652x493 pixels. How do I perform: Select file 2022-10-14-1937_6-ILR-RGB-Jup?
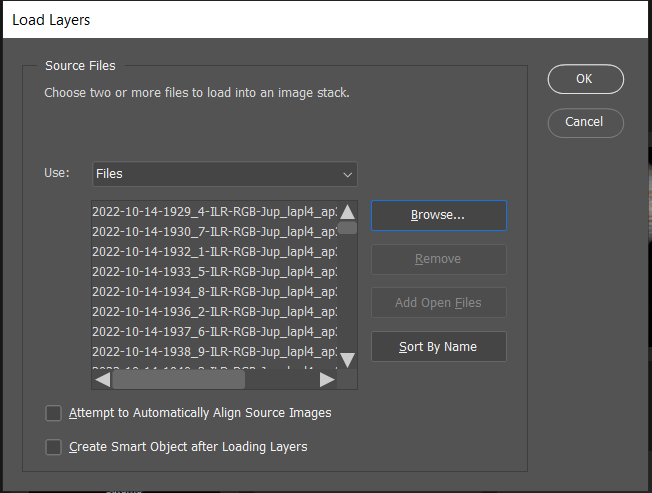[215, 332]
